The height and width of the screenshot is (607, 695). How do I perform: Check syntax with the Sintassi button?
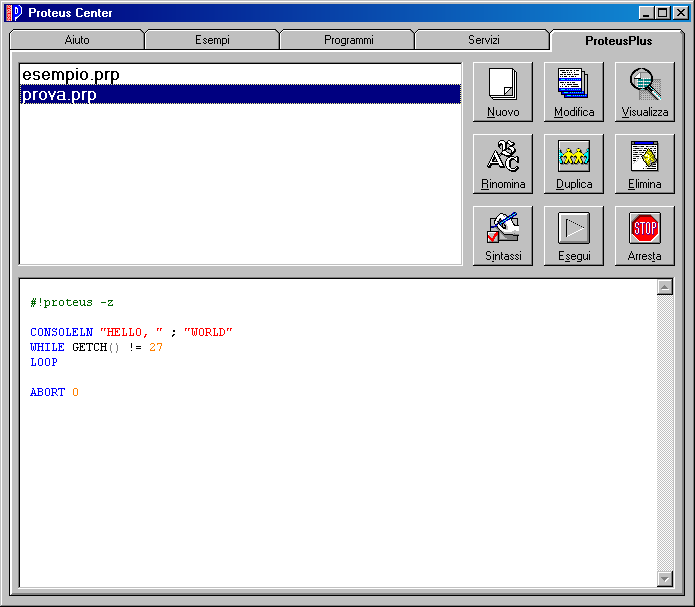503,236
